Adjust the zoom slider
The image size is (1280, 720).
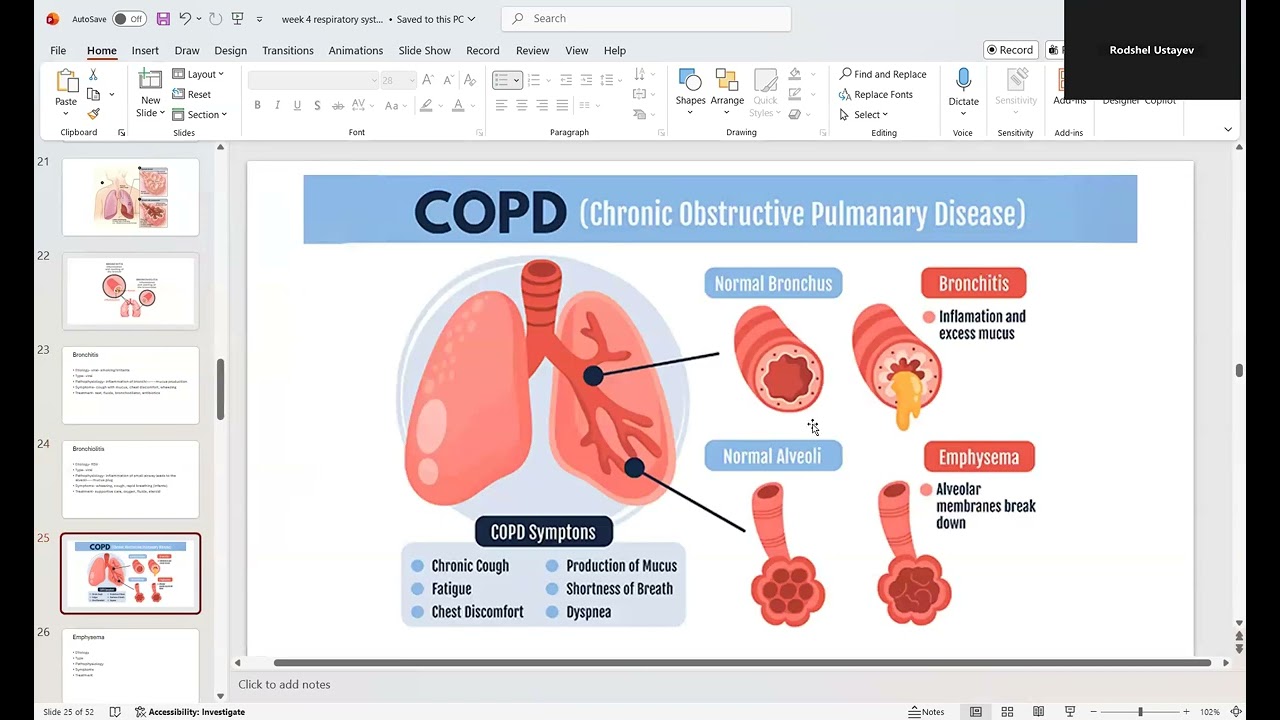tap(1140, 712)
